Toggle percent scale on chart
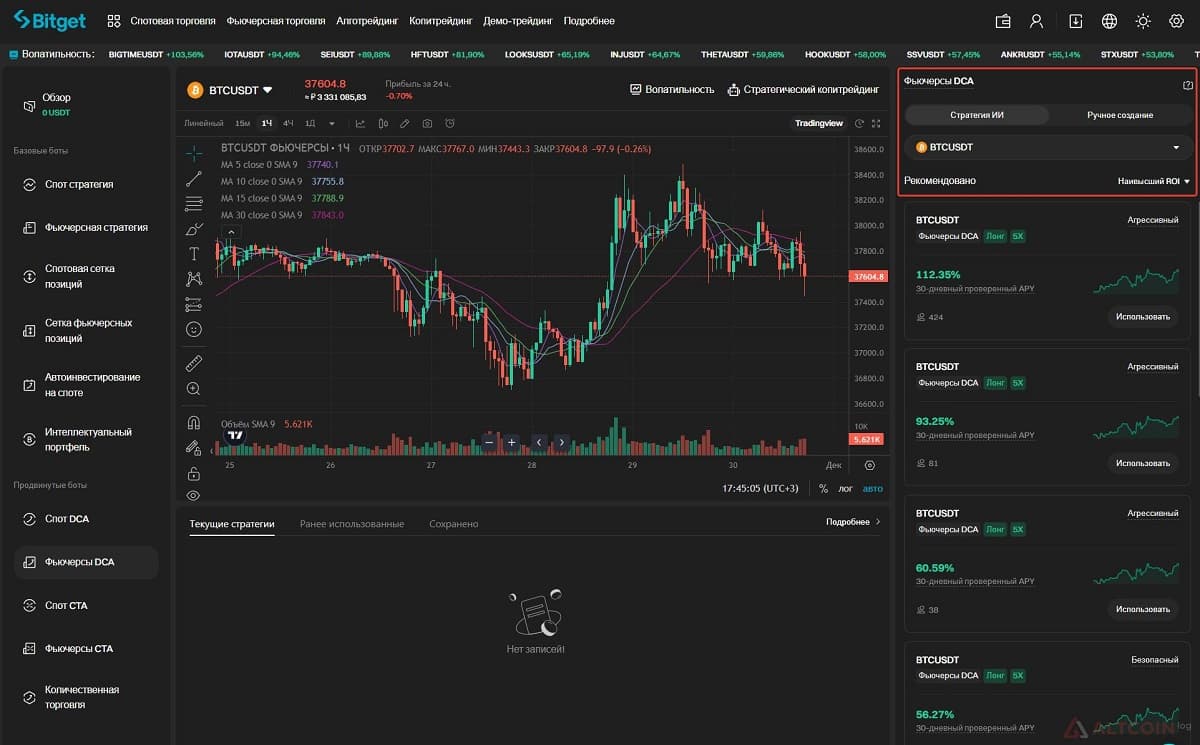The width and height of the screenshot is (1200, 745). click(823, 489)
